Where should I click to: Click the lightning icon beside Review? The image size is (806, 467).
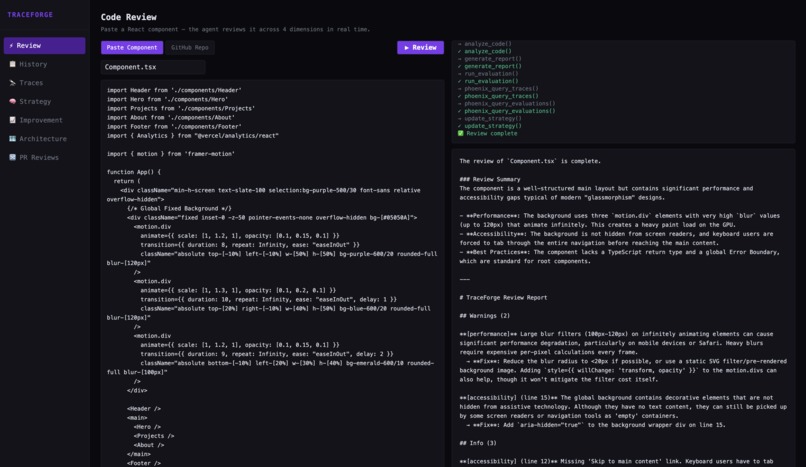click(x=11, y=46)
